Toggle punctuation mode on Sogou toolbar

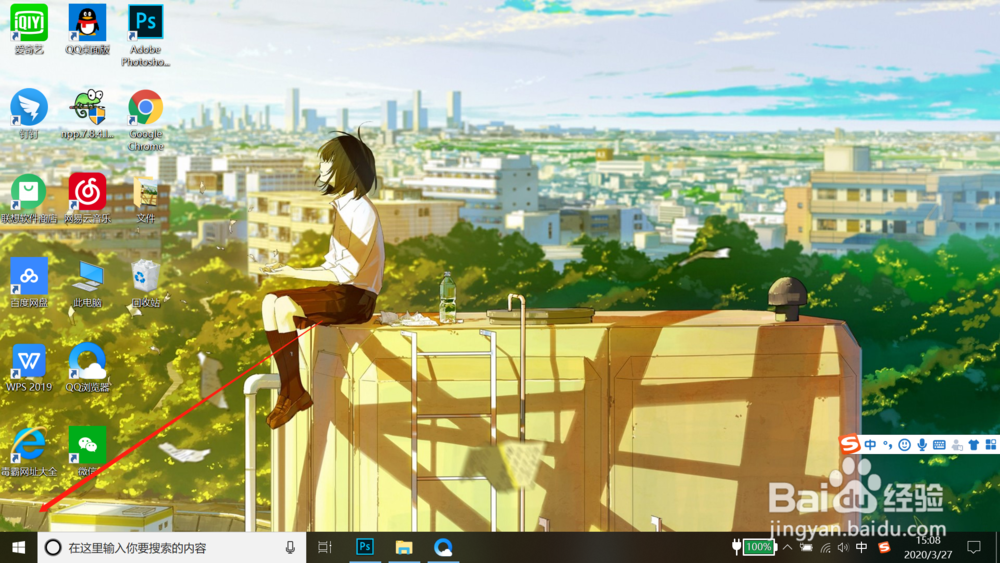click(x=888, y=445)
